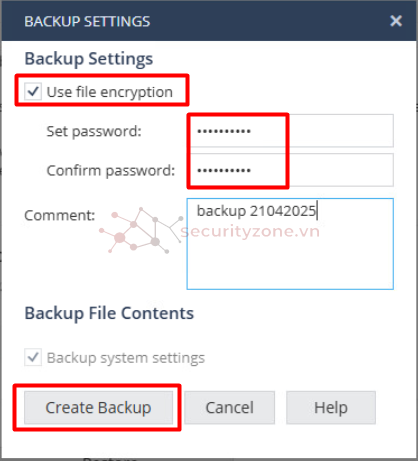
Task: Click inside the Comment text area
Action: 290,244
